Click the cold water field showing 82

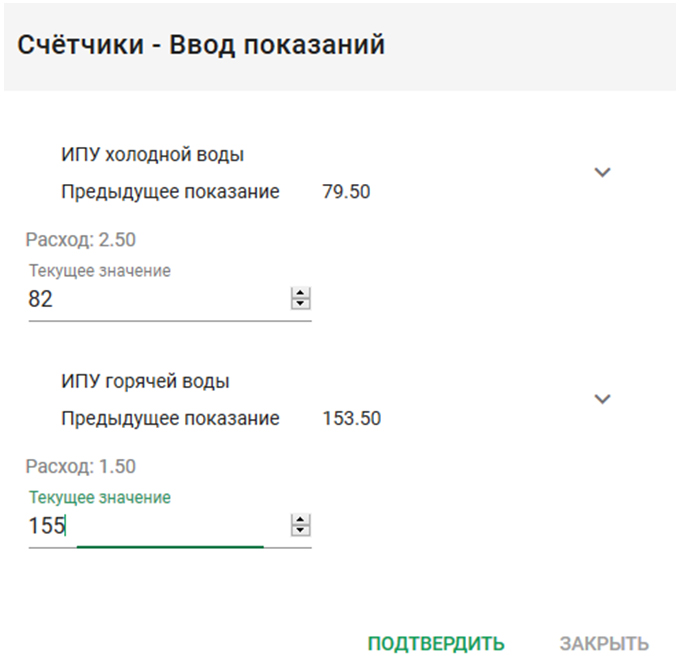tap(150, 299)
